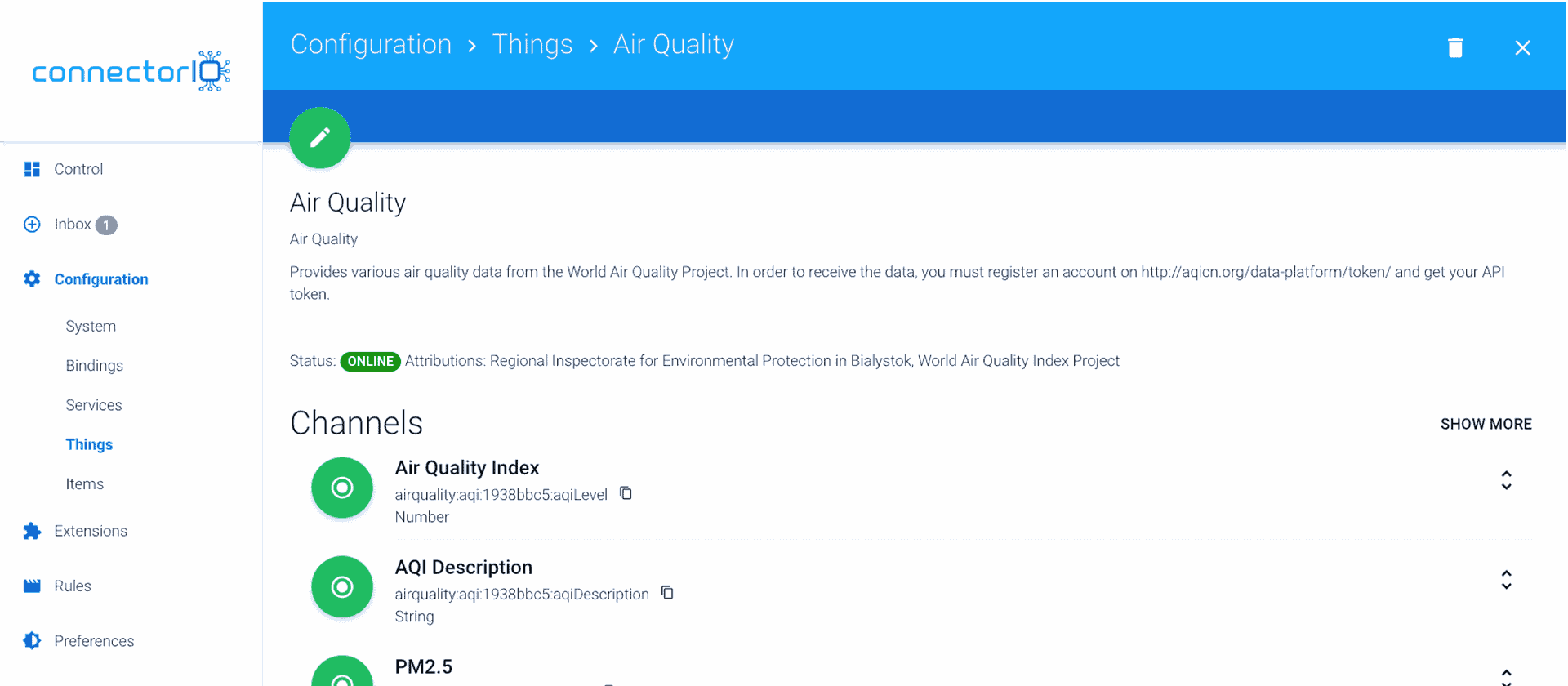
Task: Open Services under Configuration
Action: coord(94,405)
